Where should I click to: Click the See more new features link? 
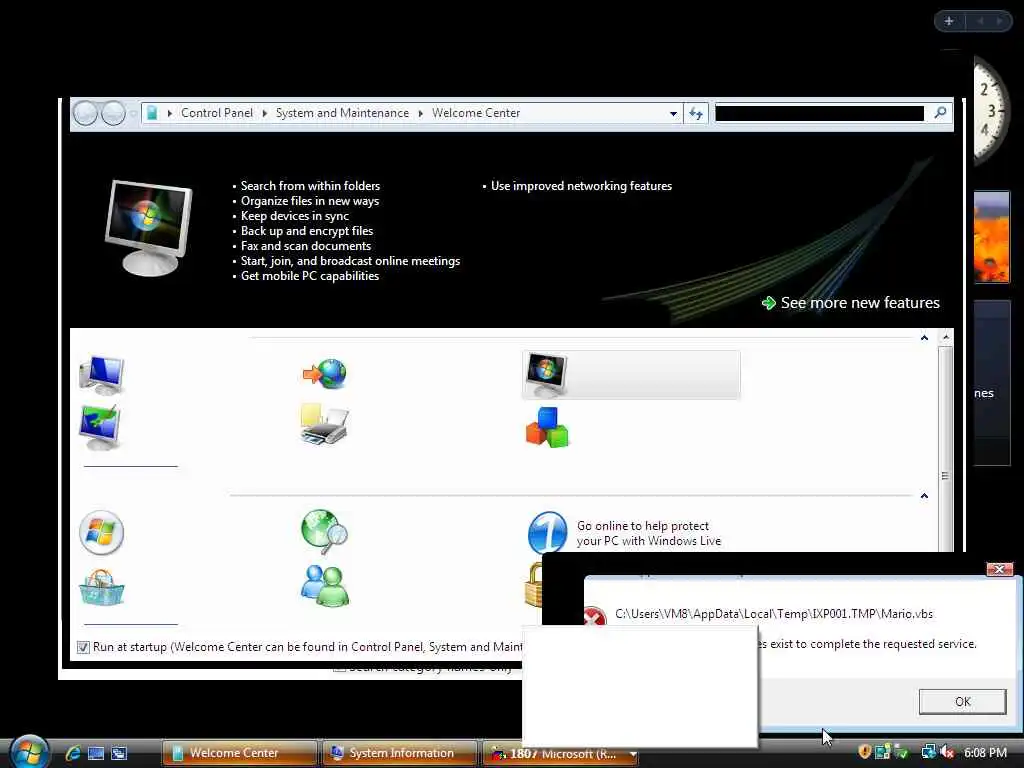pyautogui.click(x=860, y=302)
